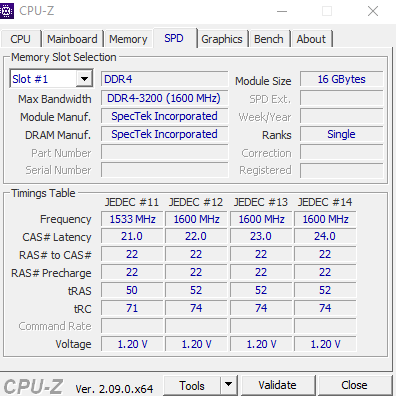This screenshot has height=396, width=396.
Task: Switch to the CPU tab
Action: [x=21, y=39]
